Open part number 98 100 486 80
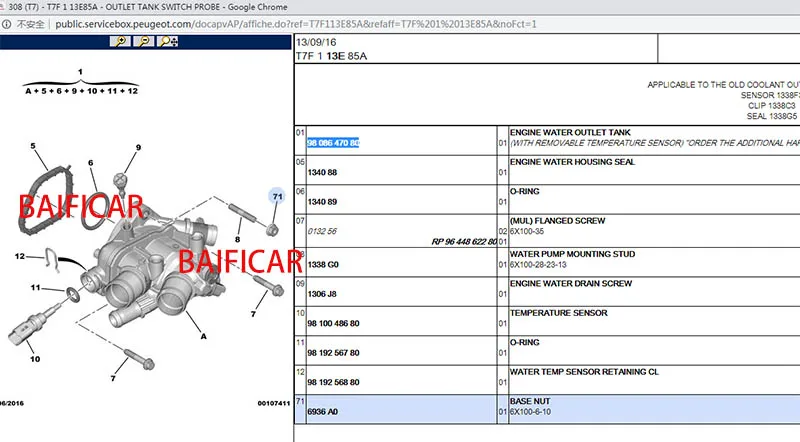This screenshot has width=800, height=442. (x=333, y=324)
